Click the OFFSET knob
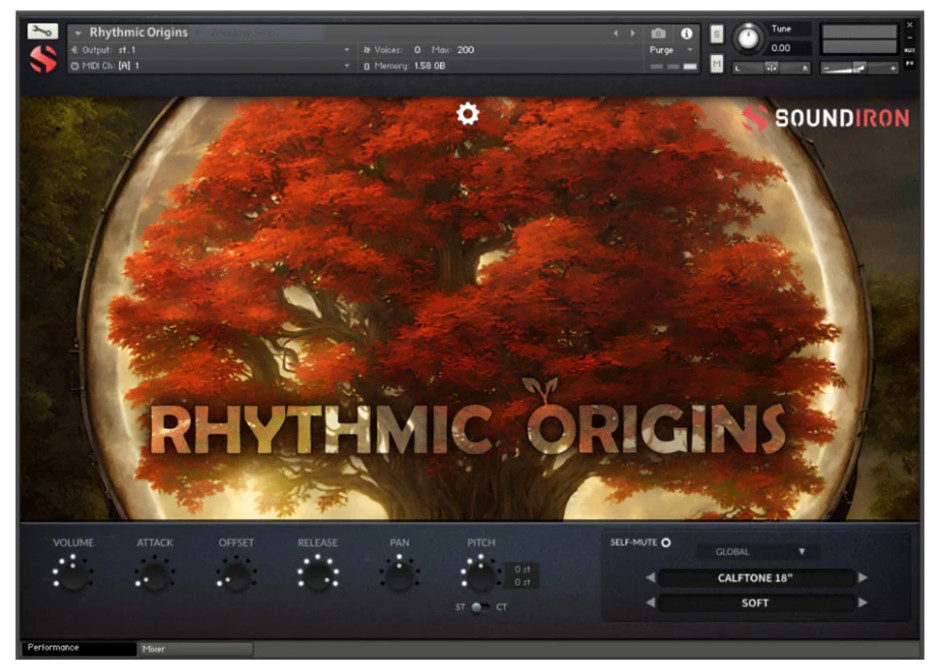 pyautogui.click(x=236, y=574)
